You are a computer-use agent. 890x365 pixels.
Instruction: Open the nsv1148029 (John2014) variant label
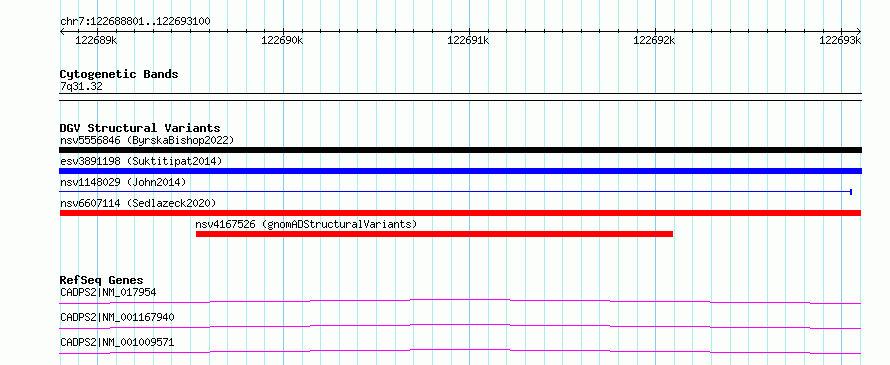point(123,182)
